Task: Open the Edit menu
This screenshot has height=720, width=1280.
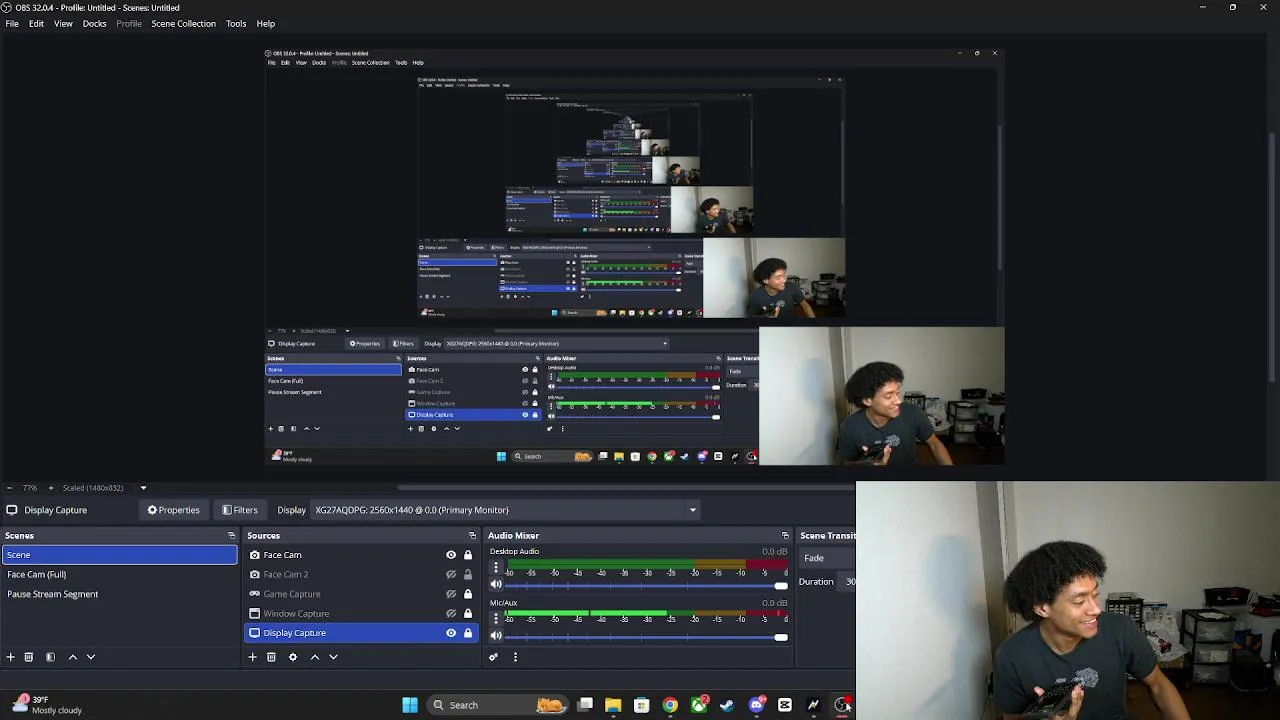Action: (x=36, y=24)
